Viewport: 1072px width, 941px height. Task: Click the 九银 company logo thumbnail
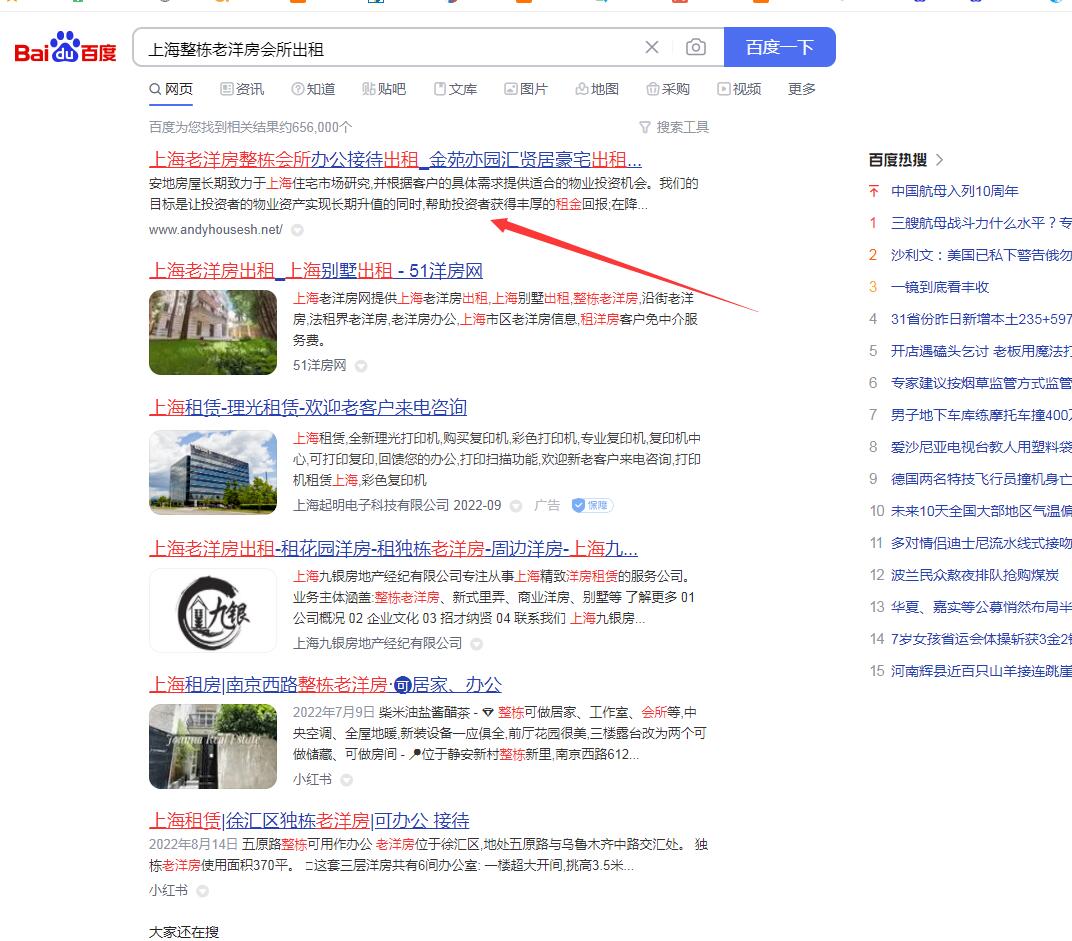pos(213,610)
